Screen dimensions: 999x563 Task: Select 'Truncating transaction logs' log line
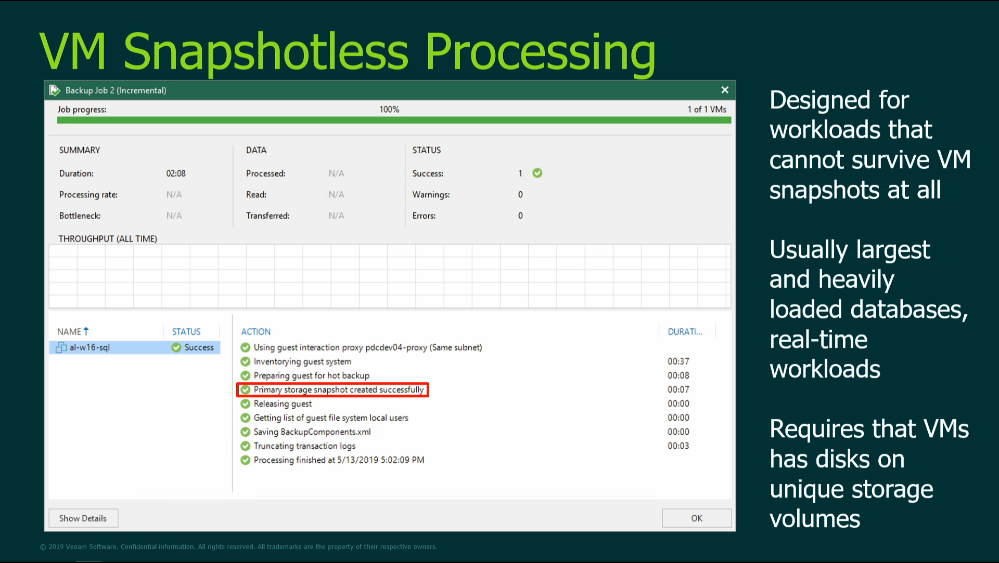tap(305, 446)
